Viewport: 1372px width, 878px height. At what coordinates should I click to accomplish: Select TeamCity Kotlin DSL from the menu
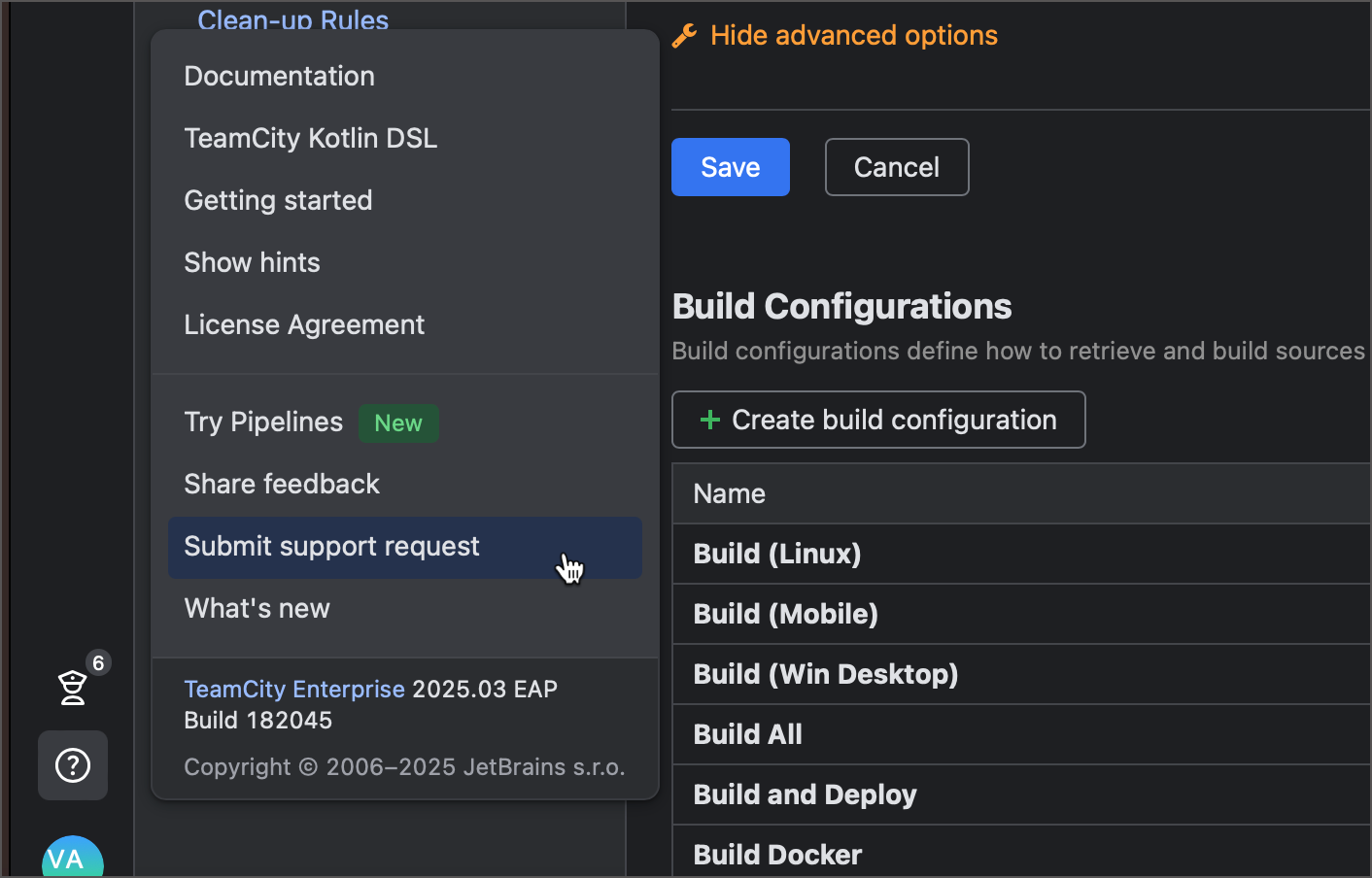click(x=311, y=138)
